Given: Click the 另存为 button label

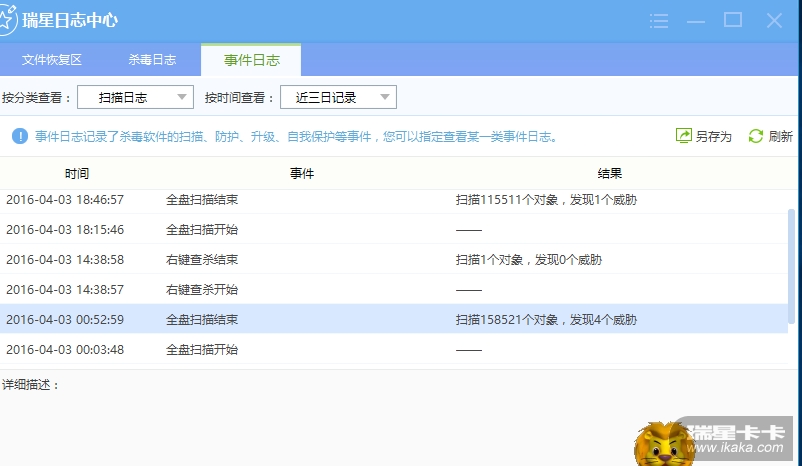Looking at the screenshot, I should click(x=714, y=137).
